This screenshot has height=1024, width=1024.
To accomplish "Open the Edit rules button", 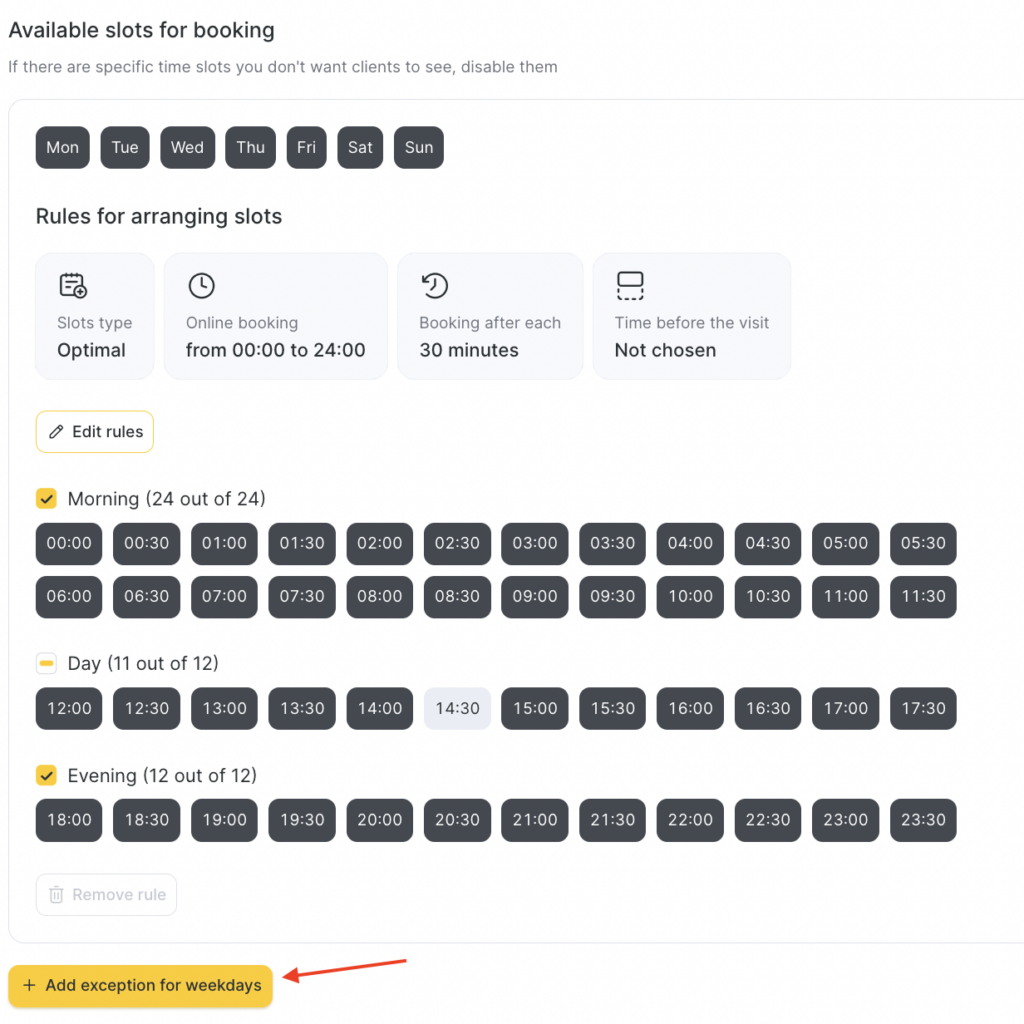I will point(95,432).
